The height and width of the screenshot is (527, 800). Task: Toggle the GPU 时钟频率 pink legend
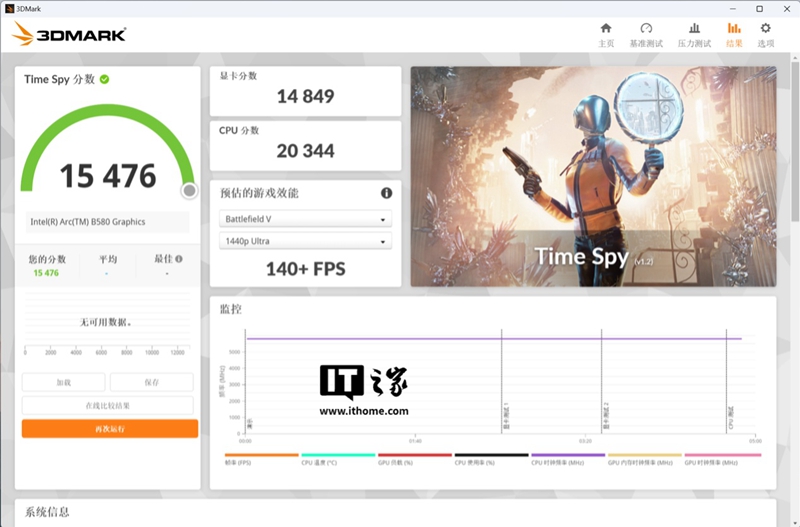click(x=722, y=459)
